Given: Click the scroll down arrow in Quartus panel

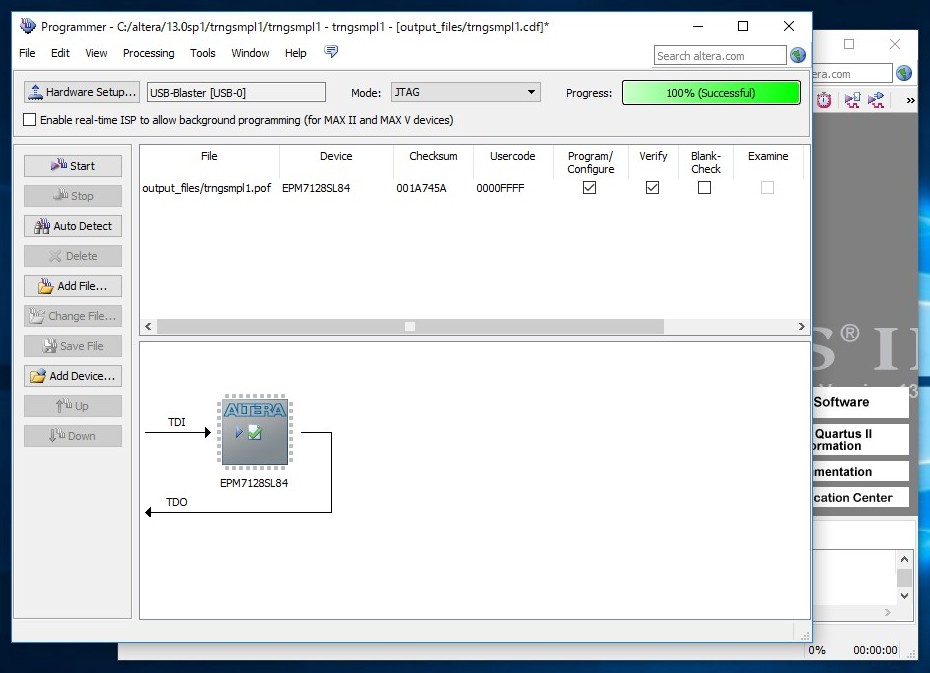Looking at the screenshot, I should click(x=904, y=596).
